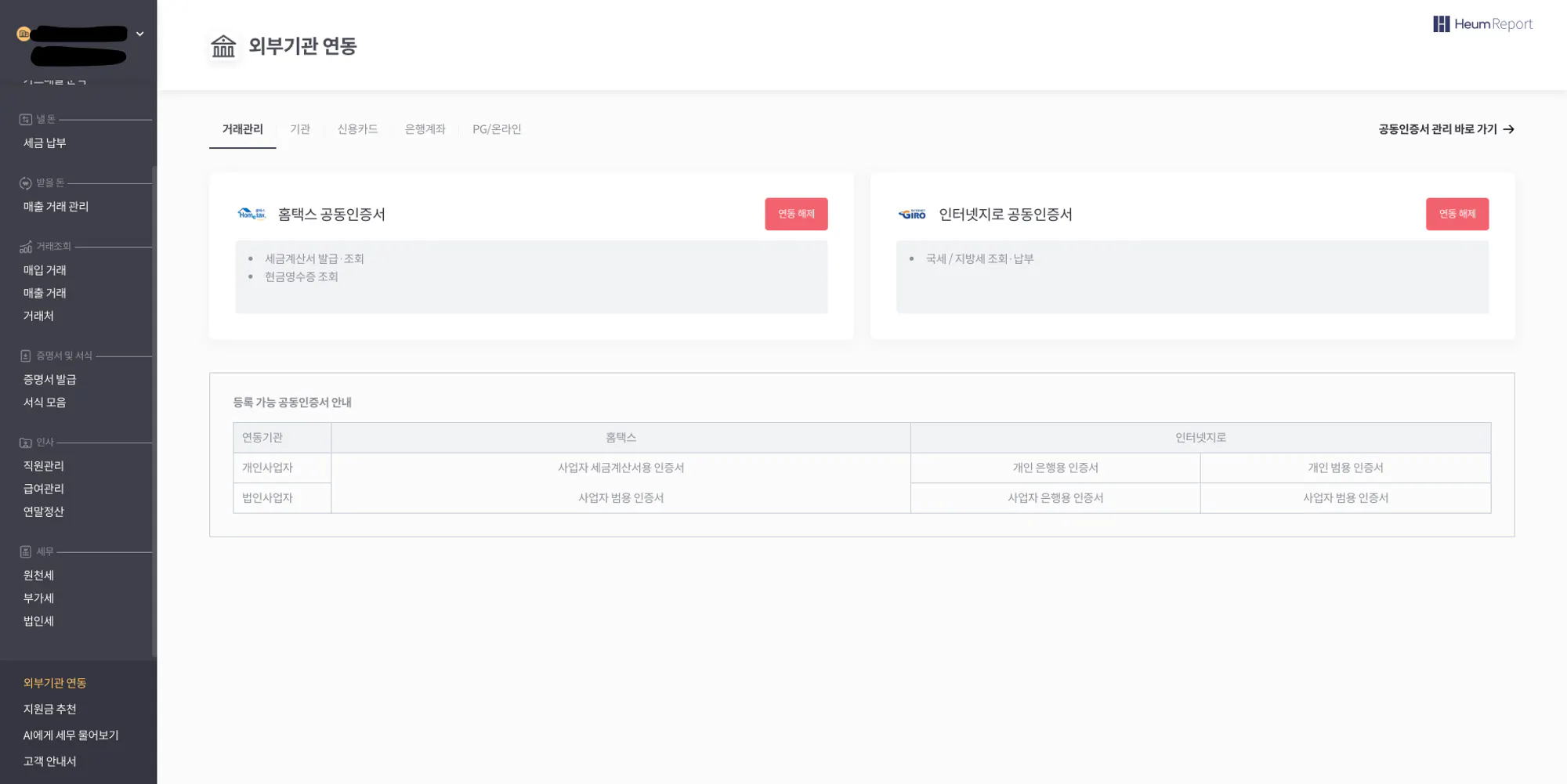
Task: Click the 인사 section icon
Action: click(25, 443)
